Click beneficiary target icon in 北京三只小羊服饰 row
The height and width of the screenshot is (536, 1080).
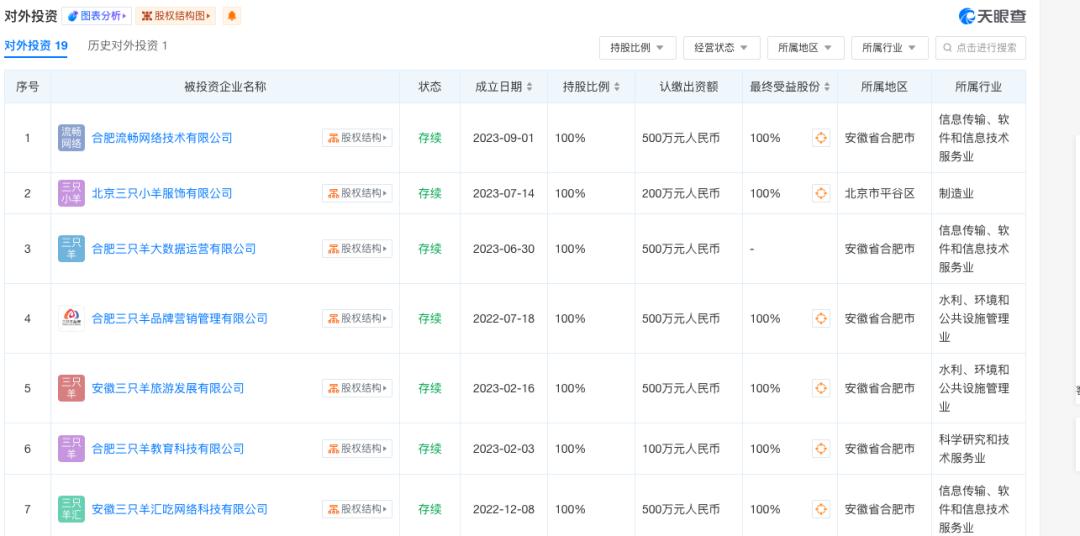click(821, 194)
